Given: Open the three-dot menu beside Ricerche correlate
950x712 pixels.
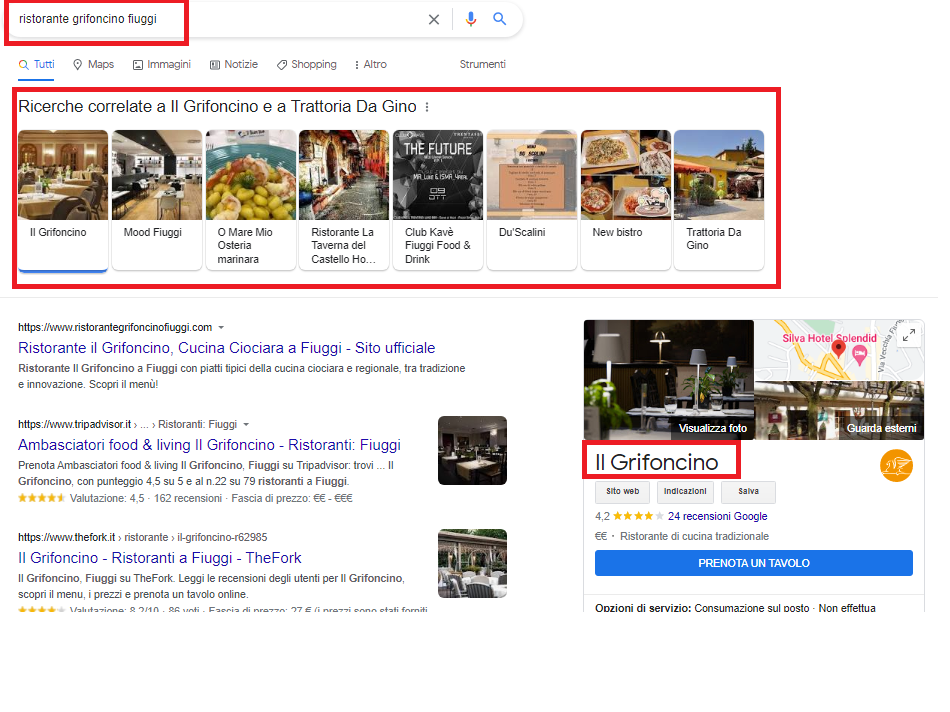Looking at the screenshot, I should point(427,107).
